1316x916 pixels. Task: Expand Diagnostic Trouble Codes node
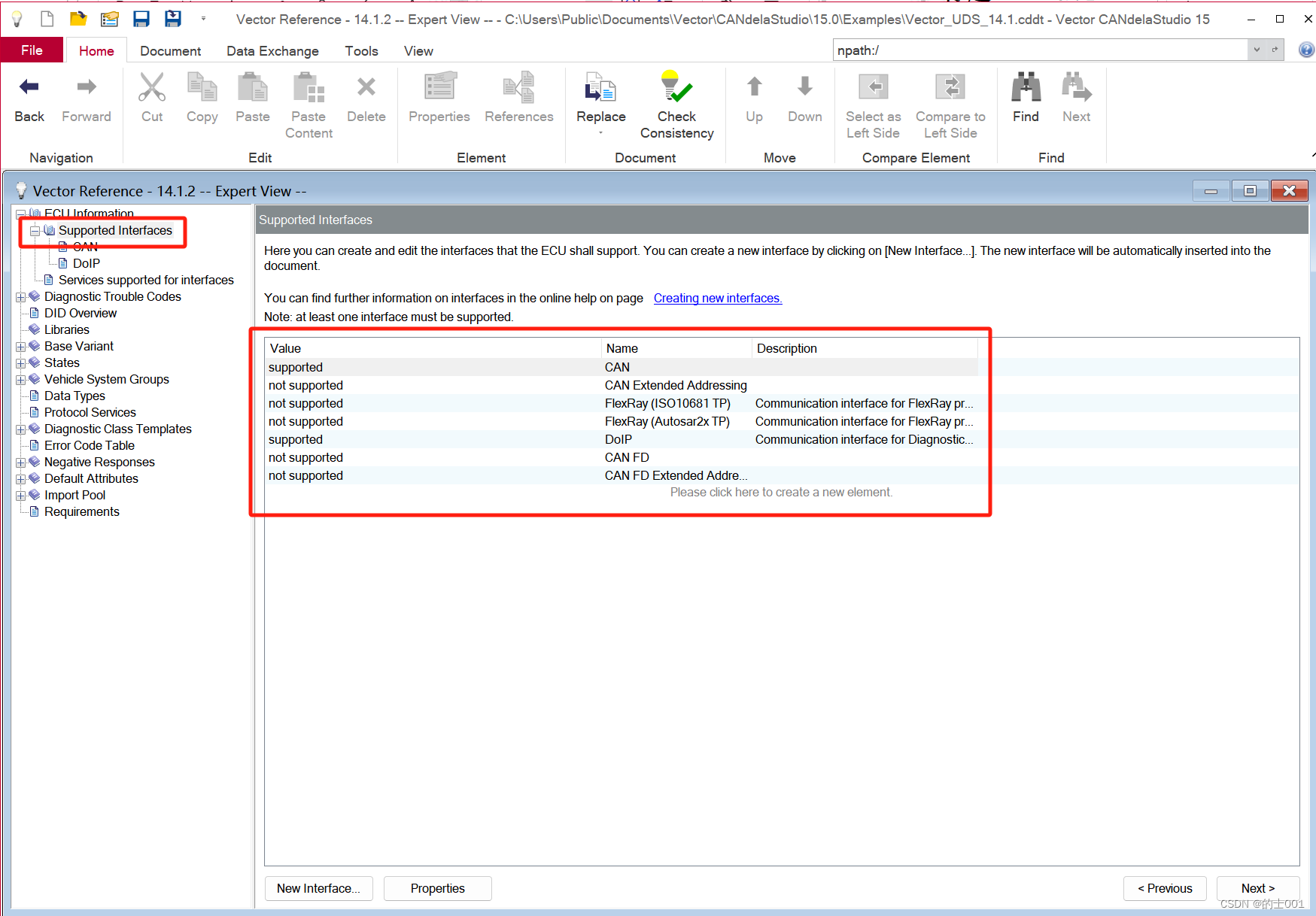coord(21,297)
